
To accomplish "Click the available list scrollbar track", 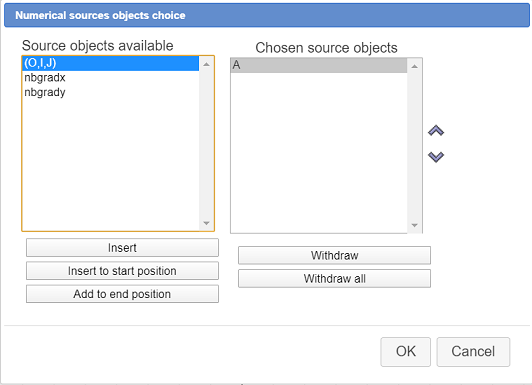I will [206, 144].
